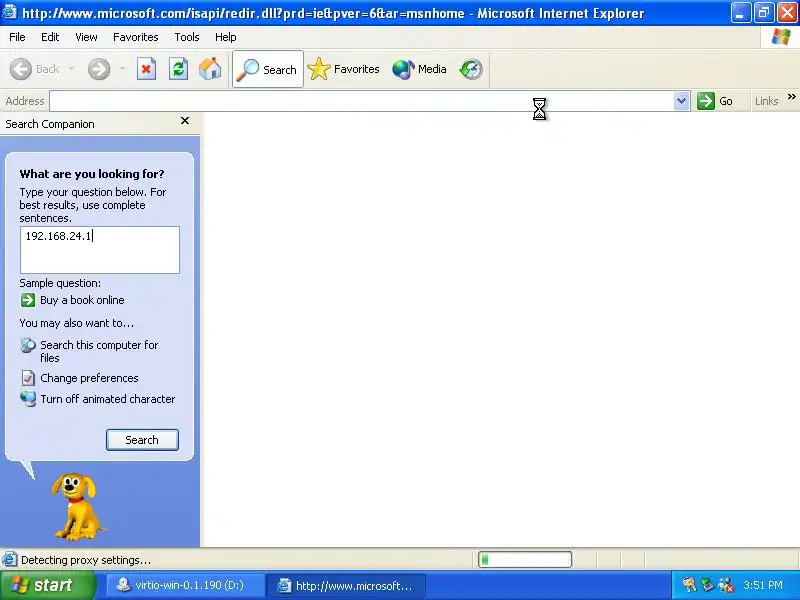Screen dimensions: 800x600
Task: Focus the Address input field
Action: 362,101
